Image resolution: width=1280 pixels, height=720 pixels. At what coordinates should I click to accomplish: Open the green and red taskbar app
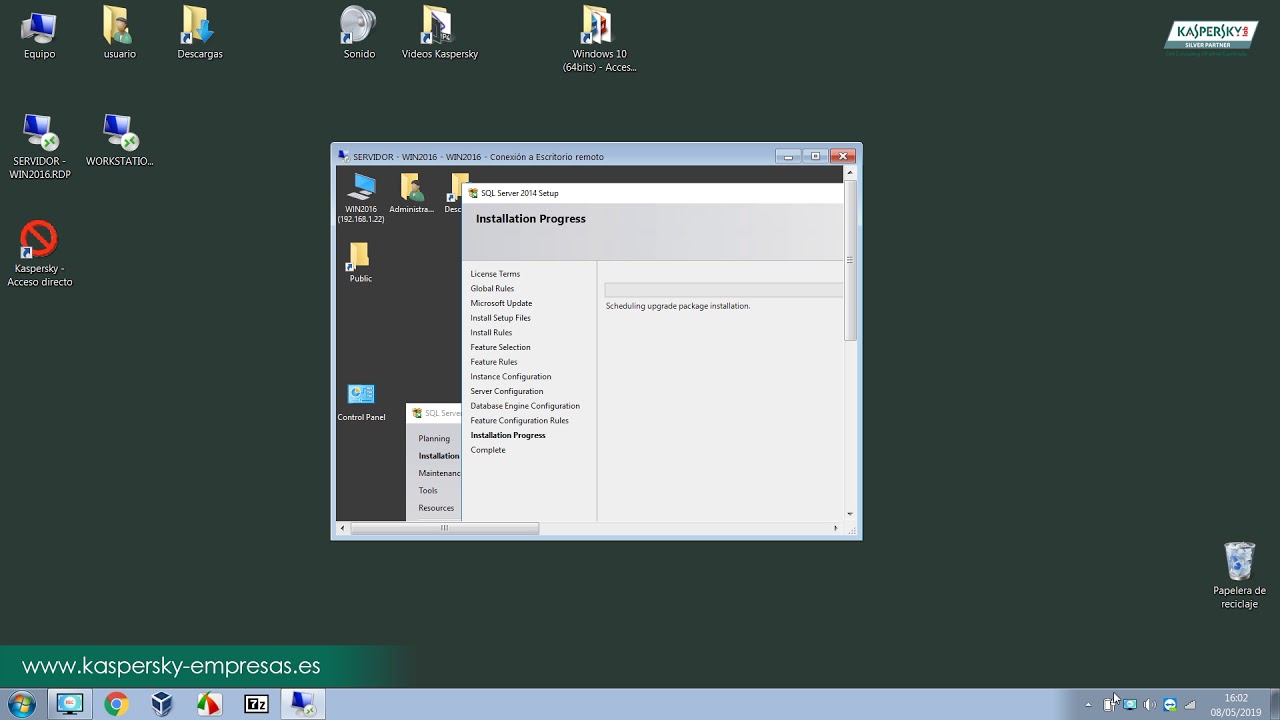208,704
